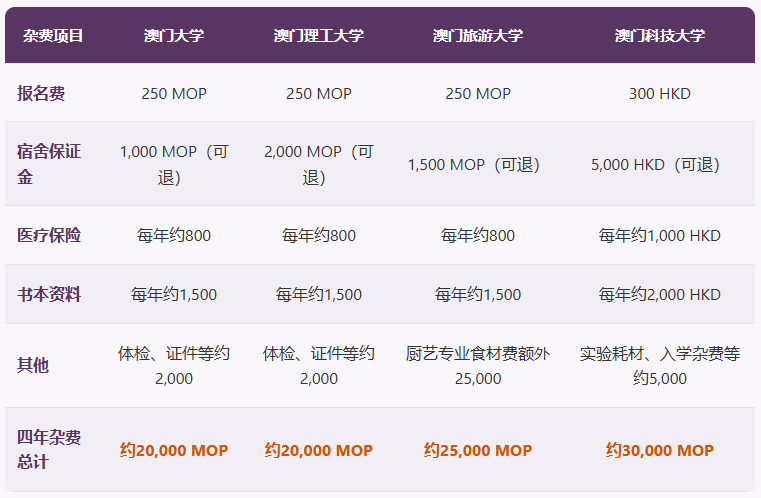
Task: Click the 300 HKD application fee cell
Action: pos(660,94)
